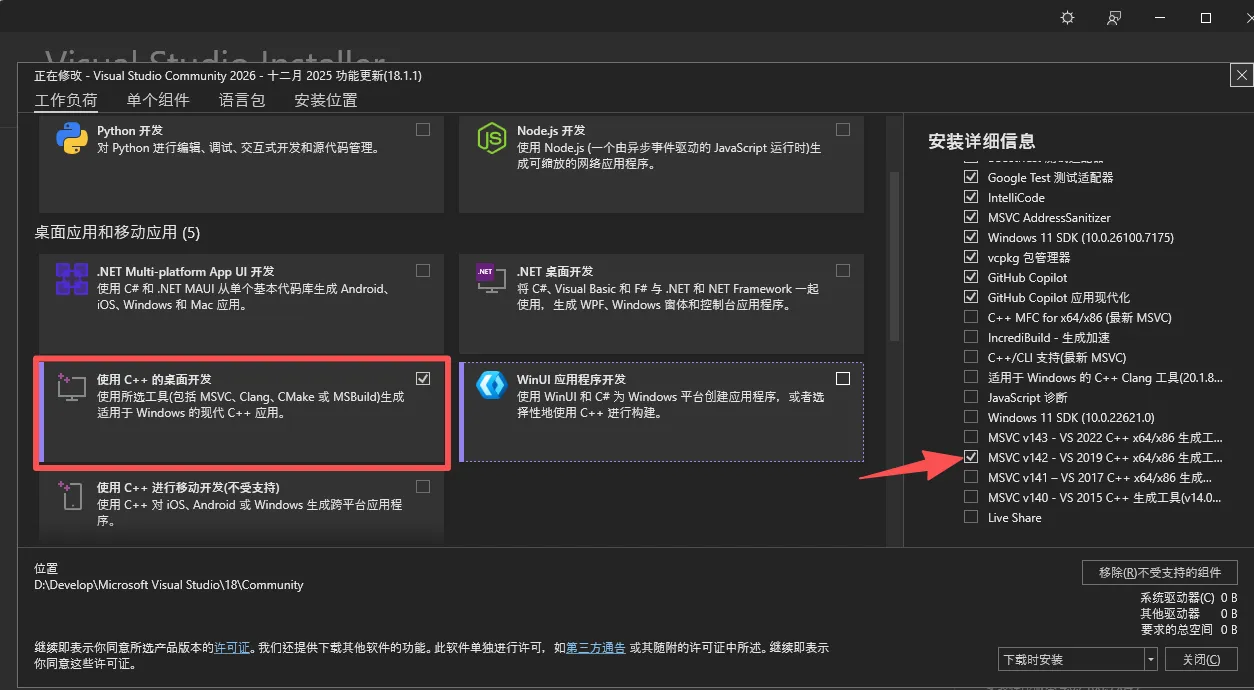
Task: Check C++/CLI 支持(最新 MSVC) component
Action: tap(971, 357)
